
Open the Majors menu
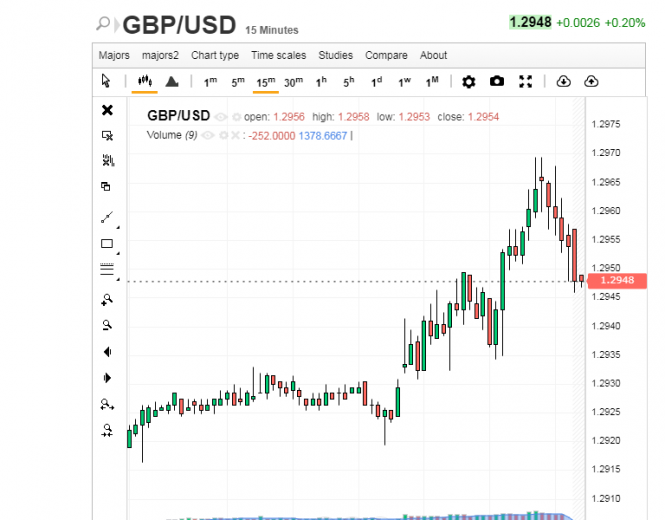(114, 55)
